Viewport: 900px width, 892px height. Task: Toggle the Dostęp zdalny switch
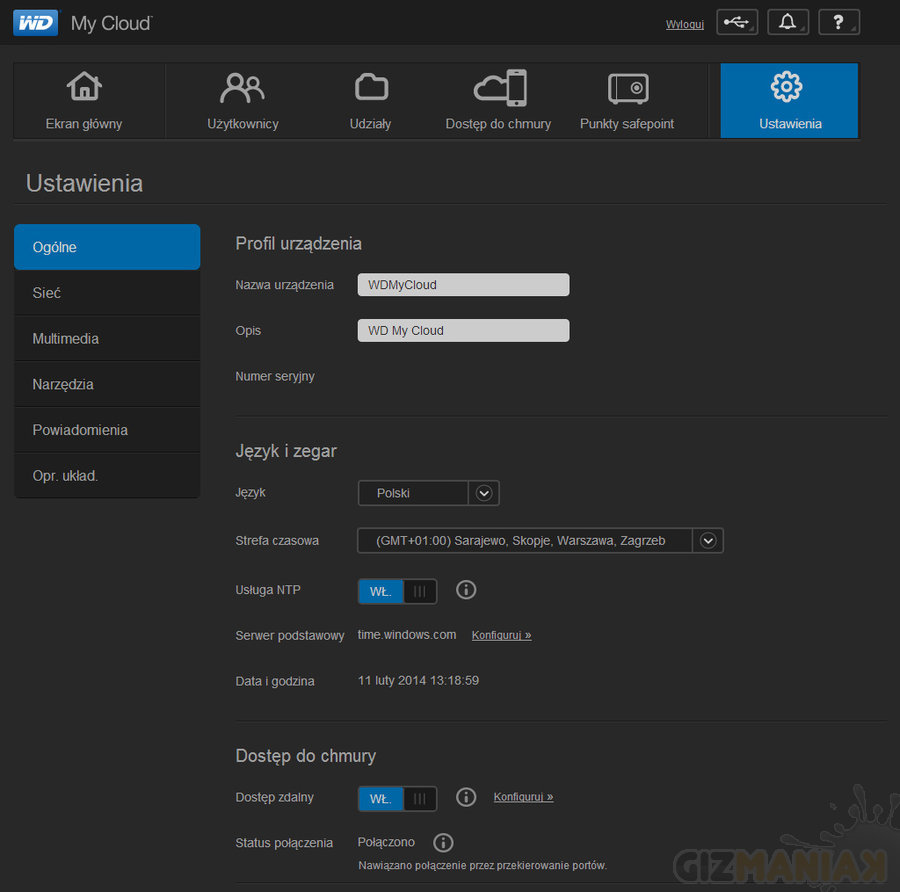click(397, 798)
